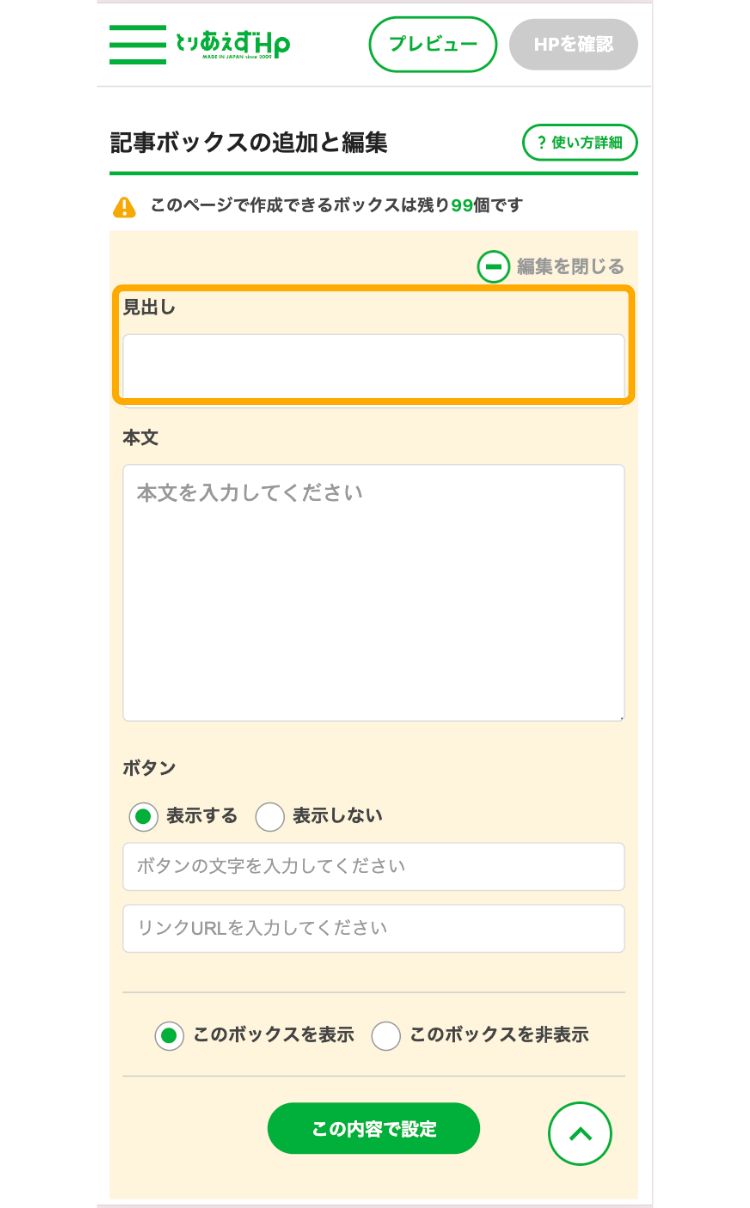Image resolution: width=750 pixels, height=1208 pixels.
Task: Click the リンクURL input field
Action: [x=374, y=928]
